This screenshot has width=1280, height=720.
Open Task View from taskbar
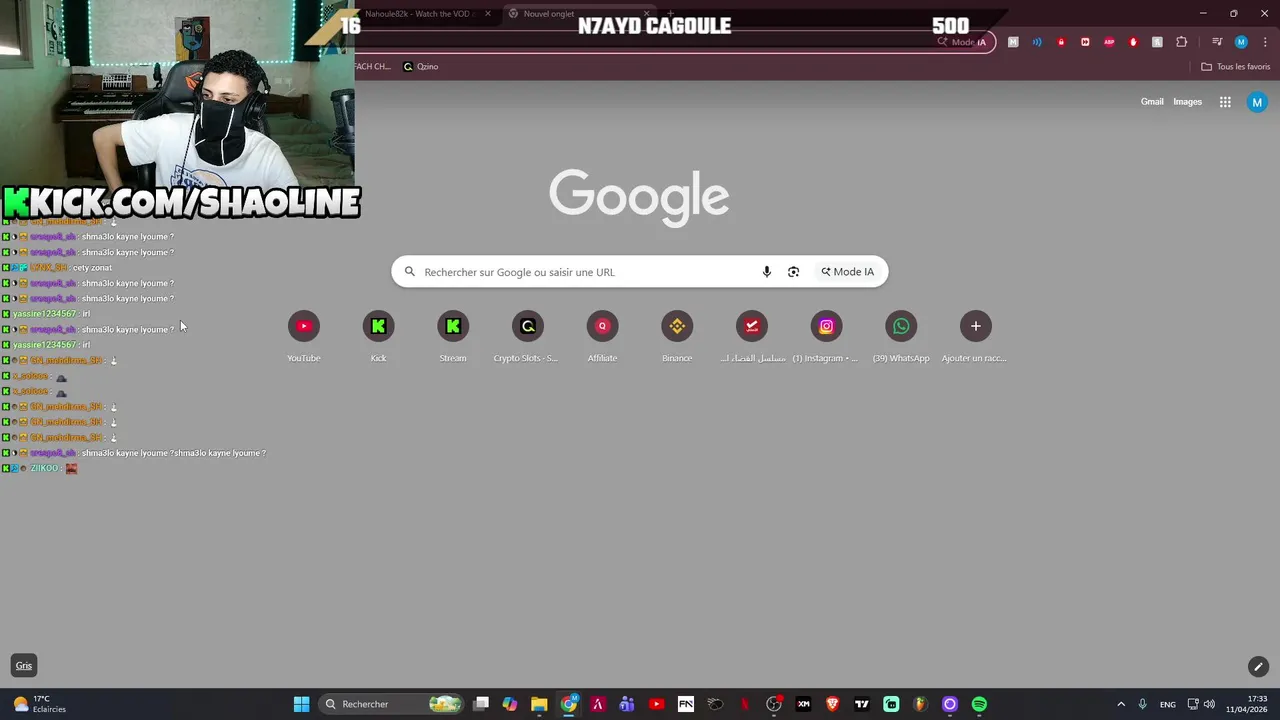(481, 704)
